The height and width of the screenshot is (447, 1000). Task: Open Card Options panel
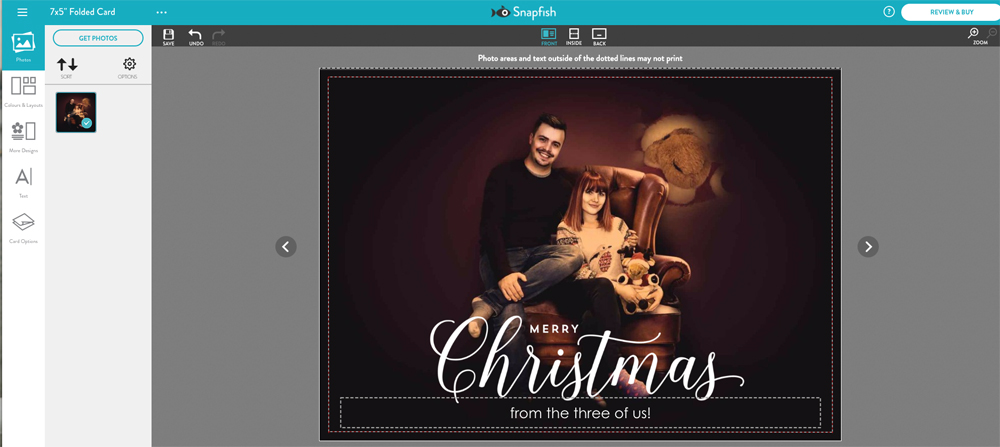(23, 226)
